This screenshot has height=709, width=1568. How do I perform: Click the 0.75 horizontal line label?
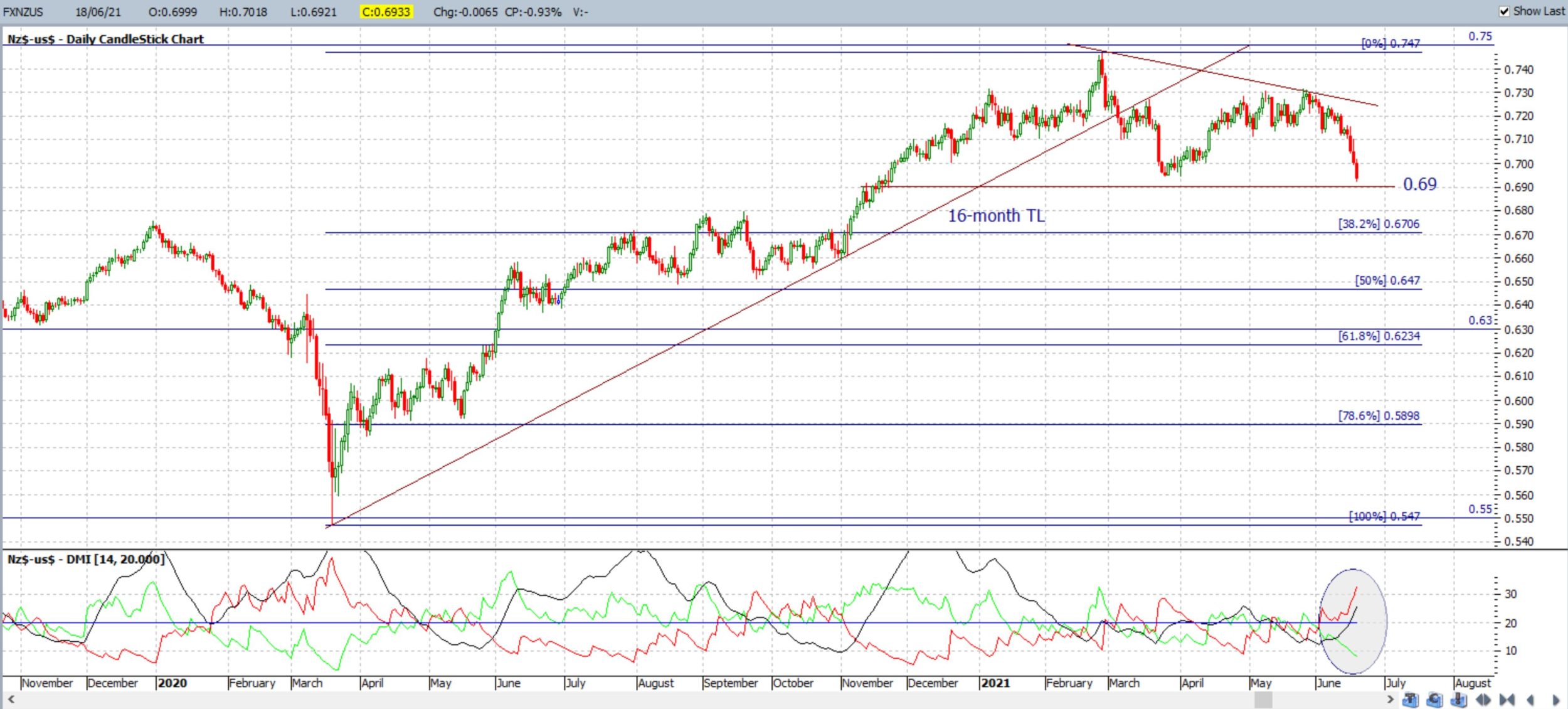[1480, 36]
